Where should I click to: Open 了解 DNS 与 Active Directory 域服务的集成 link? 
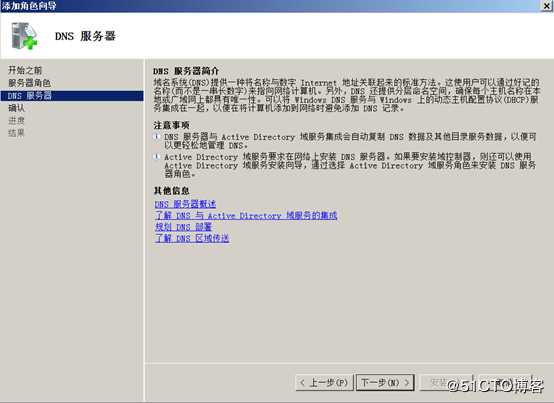point(246,215)
